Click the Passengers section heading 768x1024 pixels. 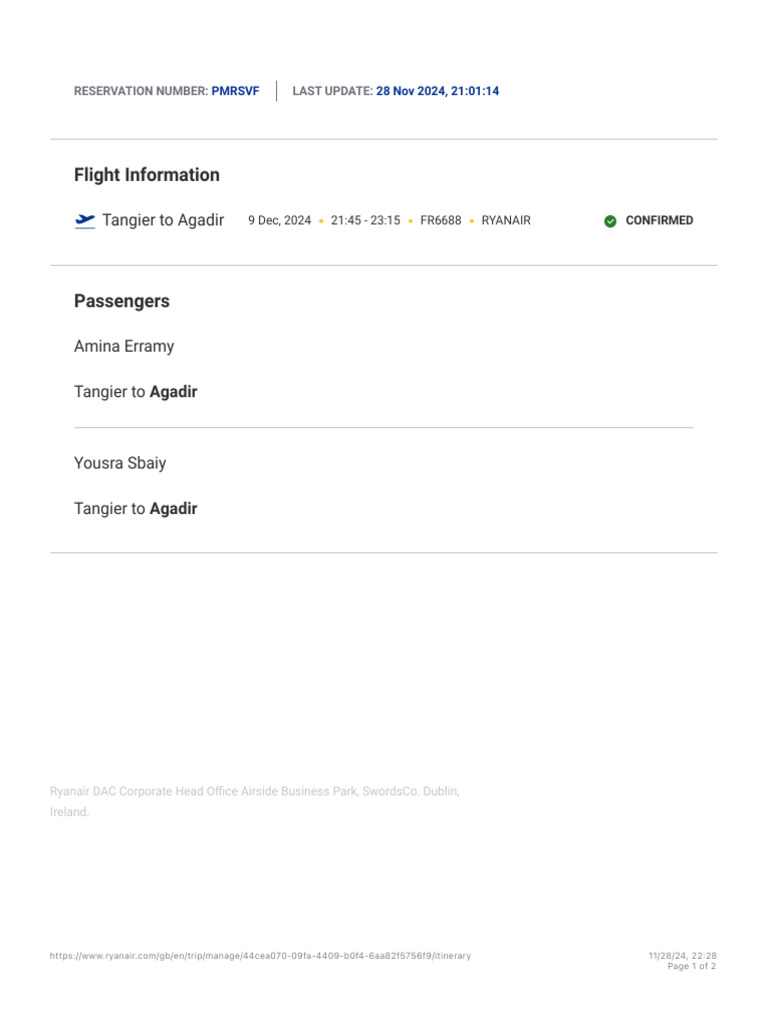(x=122, y=301)
